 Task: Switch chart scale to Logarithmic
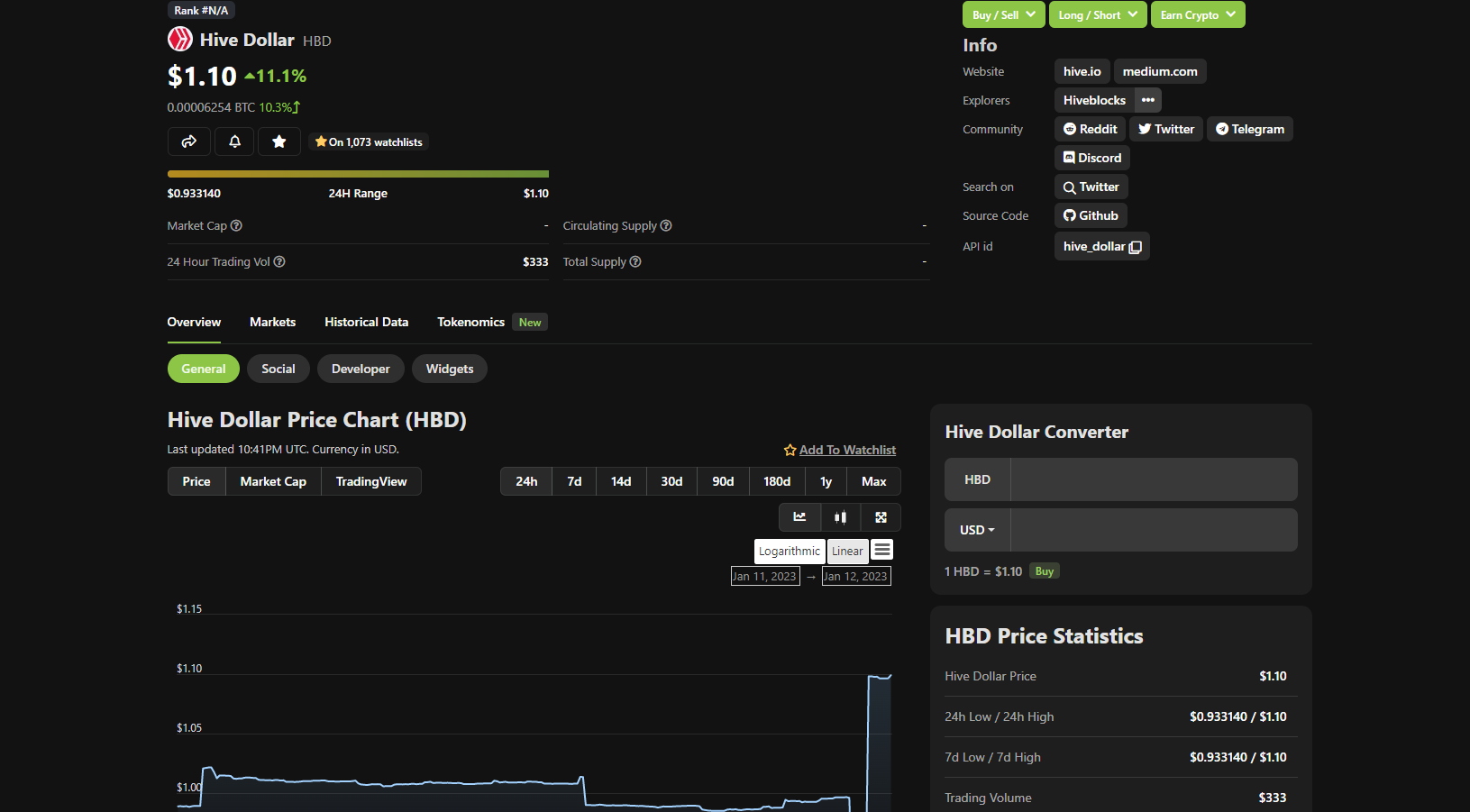point(790,551)
